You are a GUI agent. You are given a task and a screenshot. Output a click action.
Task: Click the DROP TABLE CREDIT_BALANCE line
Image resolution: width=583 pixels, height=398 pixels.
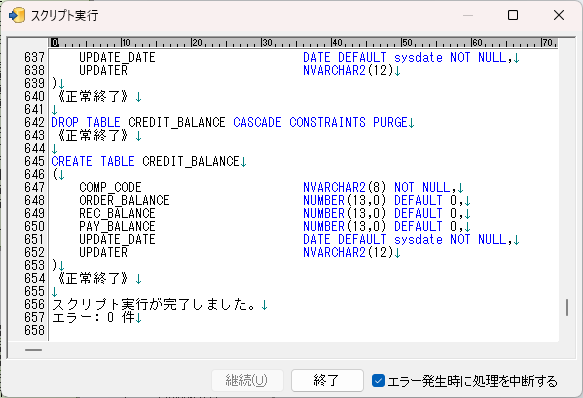233,122
